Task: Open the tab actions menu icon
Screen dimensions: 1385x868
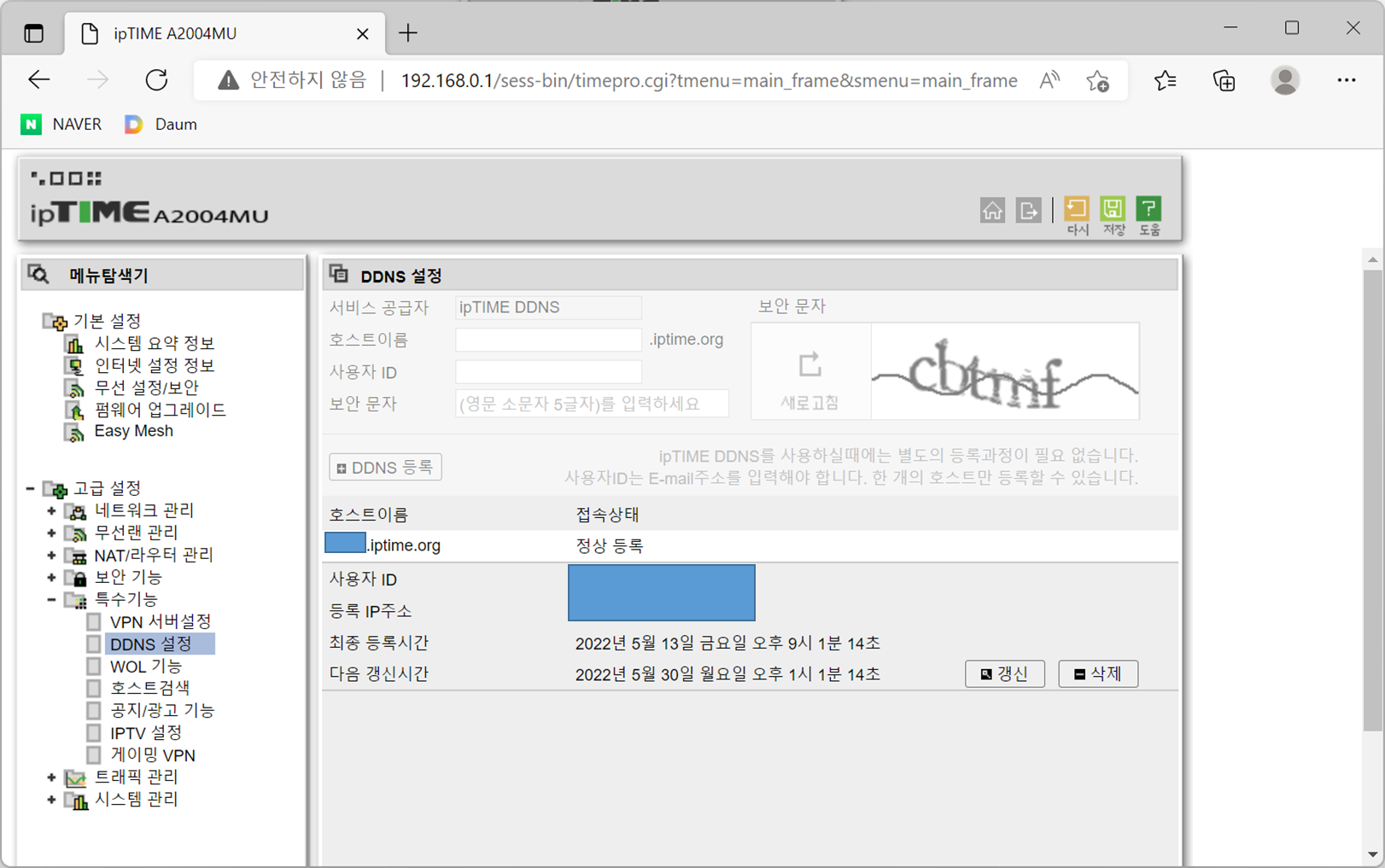Action: click(x=34, y=33)
